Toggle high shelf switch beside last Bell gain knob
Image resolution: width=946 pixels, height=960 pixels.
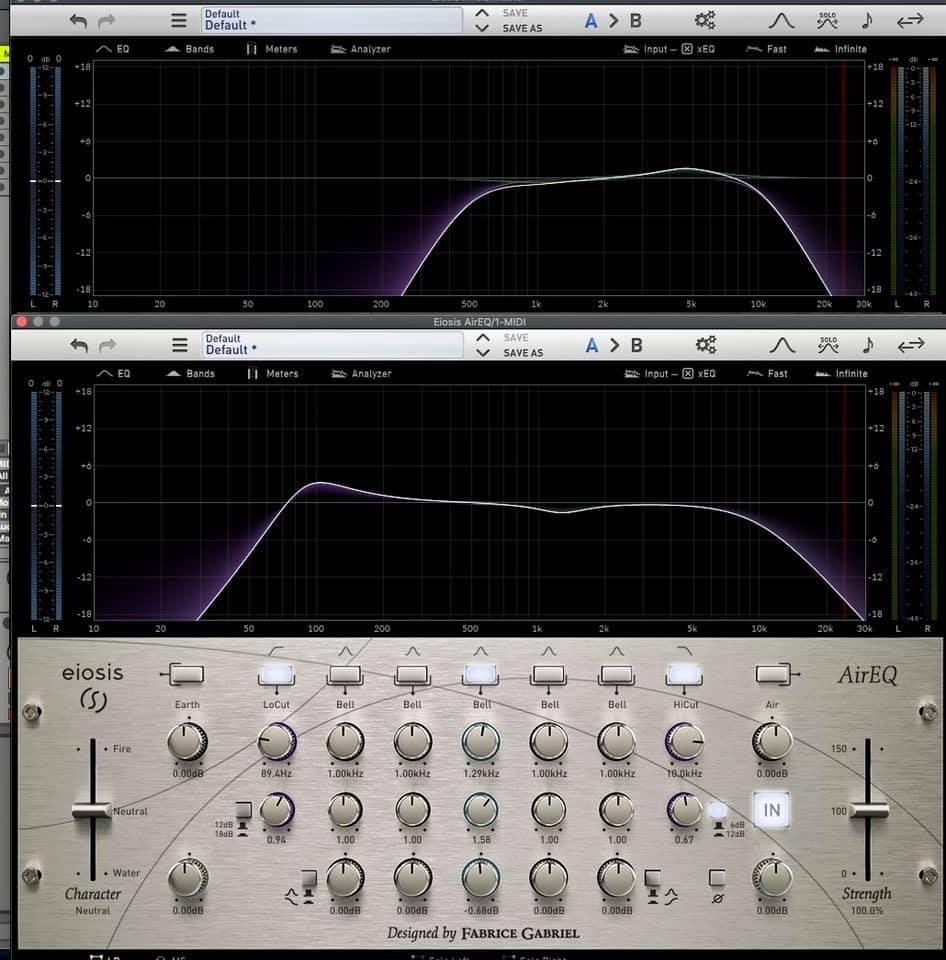click(x=653, y=879)
